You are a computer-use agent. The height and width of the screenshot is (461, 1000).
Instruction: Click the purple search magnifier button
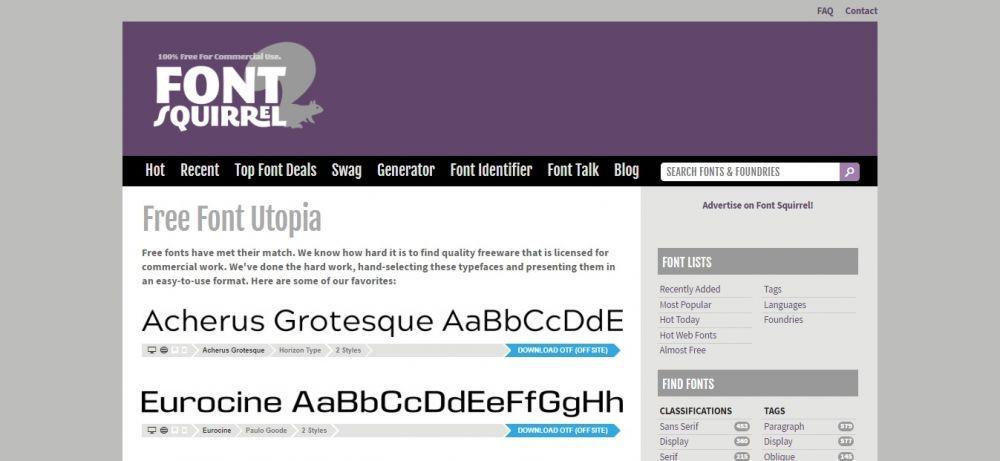[849, 172]
